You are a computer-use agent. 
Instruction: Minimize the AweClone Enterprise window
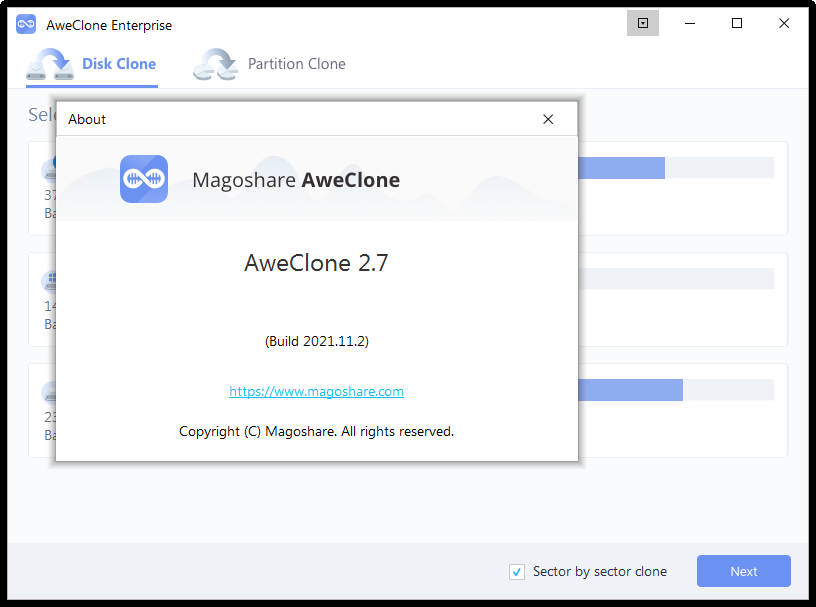(x=690, y=23)
